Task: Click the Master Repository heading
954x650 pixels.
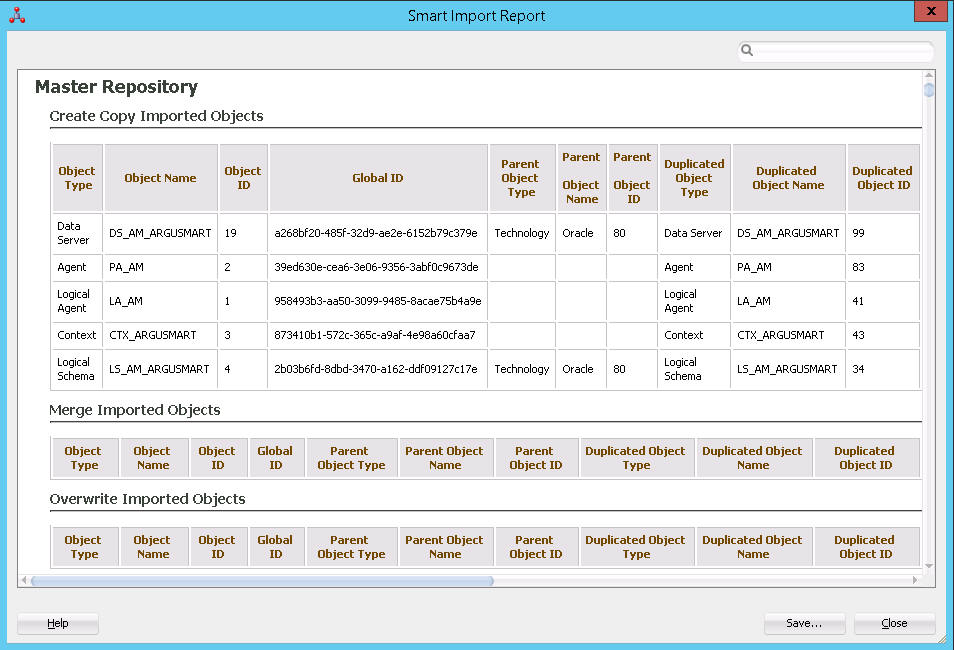Action: pyautogui.click(x=116, y=87)
